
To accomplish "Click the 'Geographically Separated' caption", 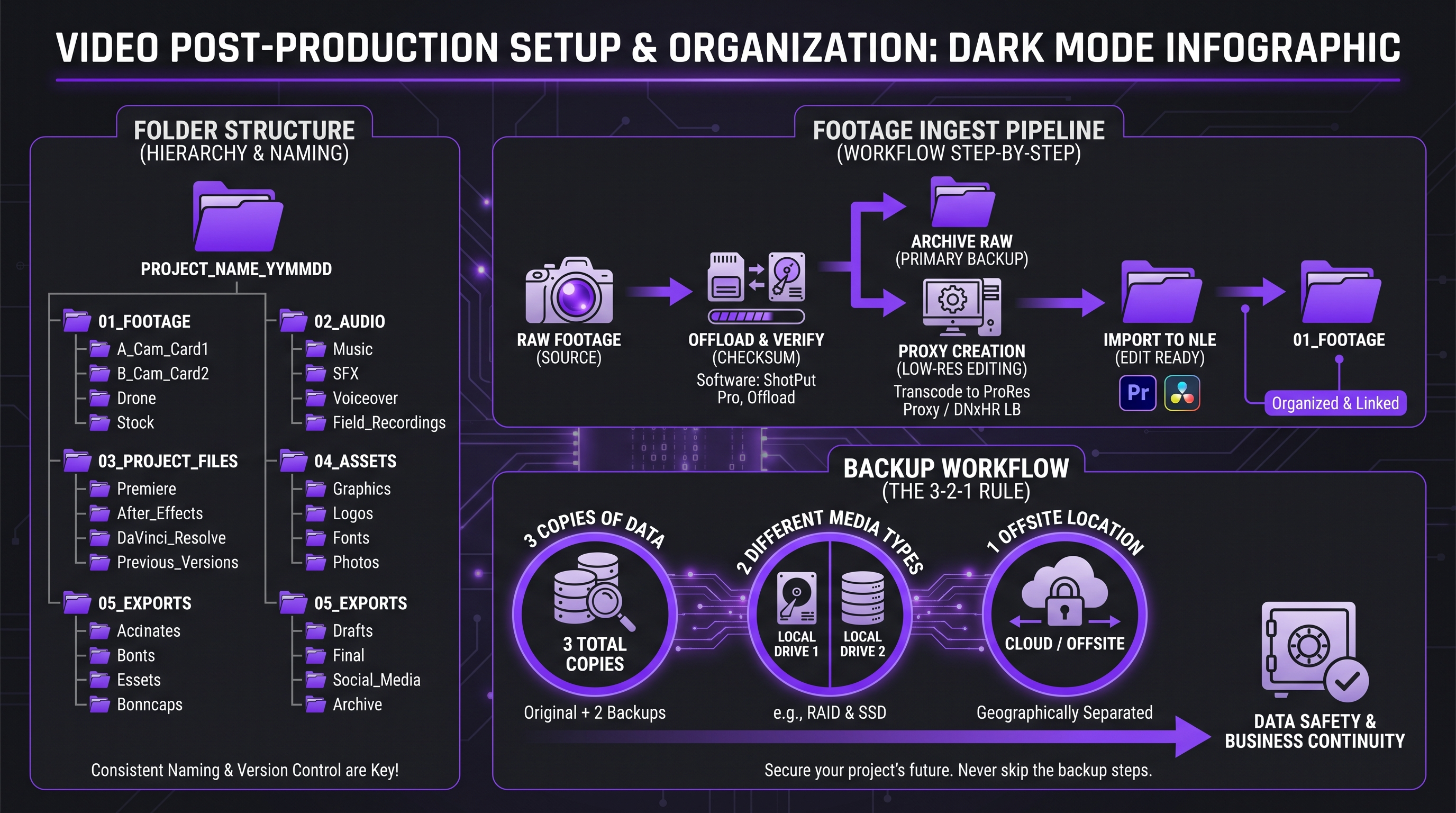I will tap(1064, 712).
